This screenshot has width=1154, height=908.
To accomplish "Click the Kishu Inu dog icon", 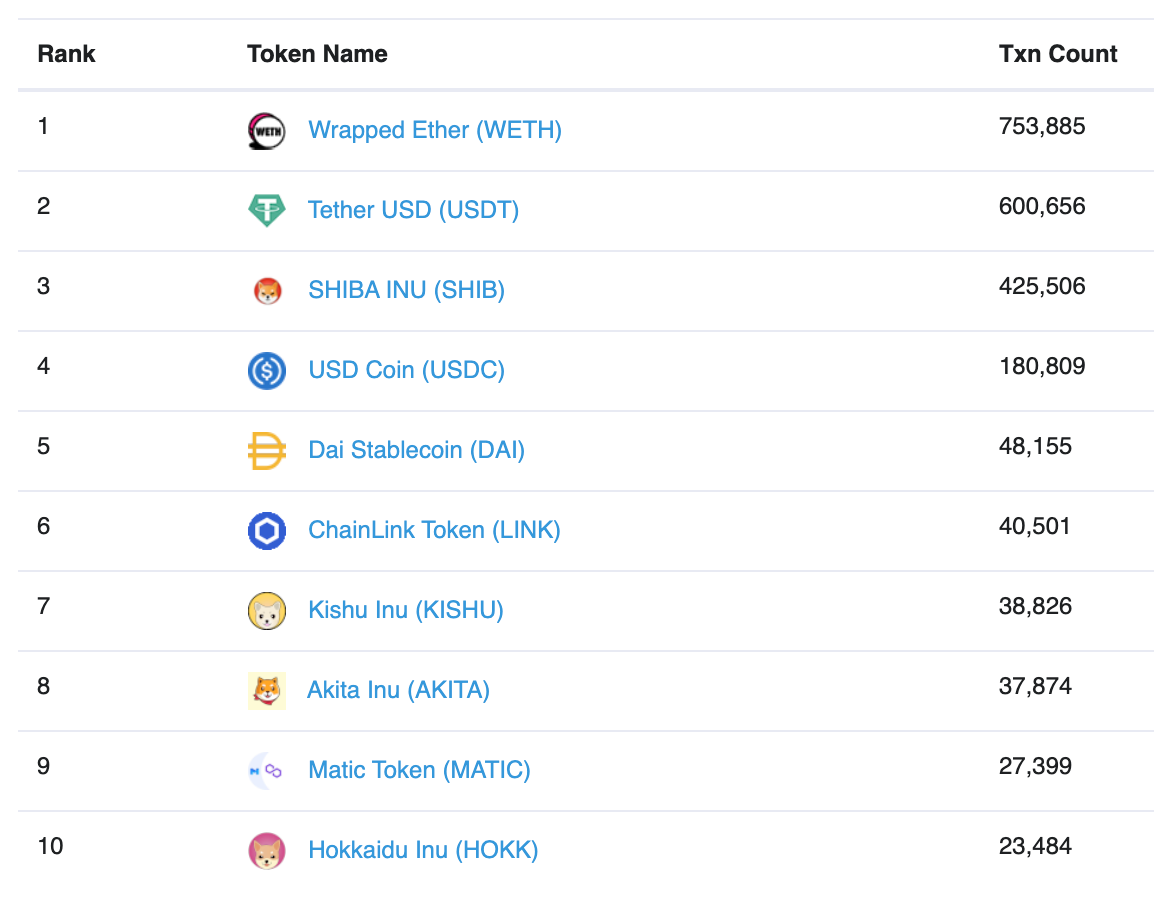I will 267,611.
